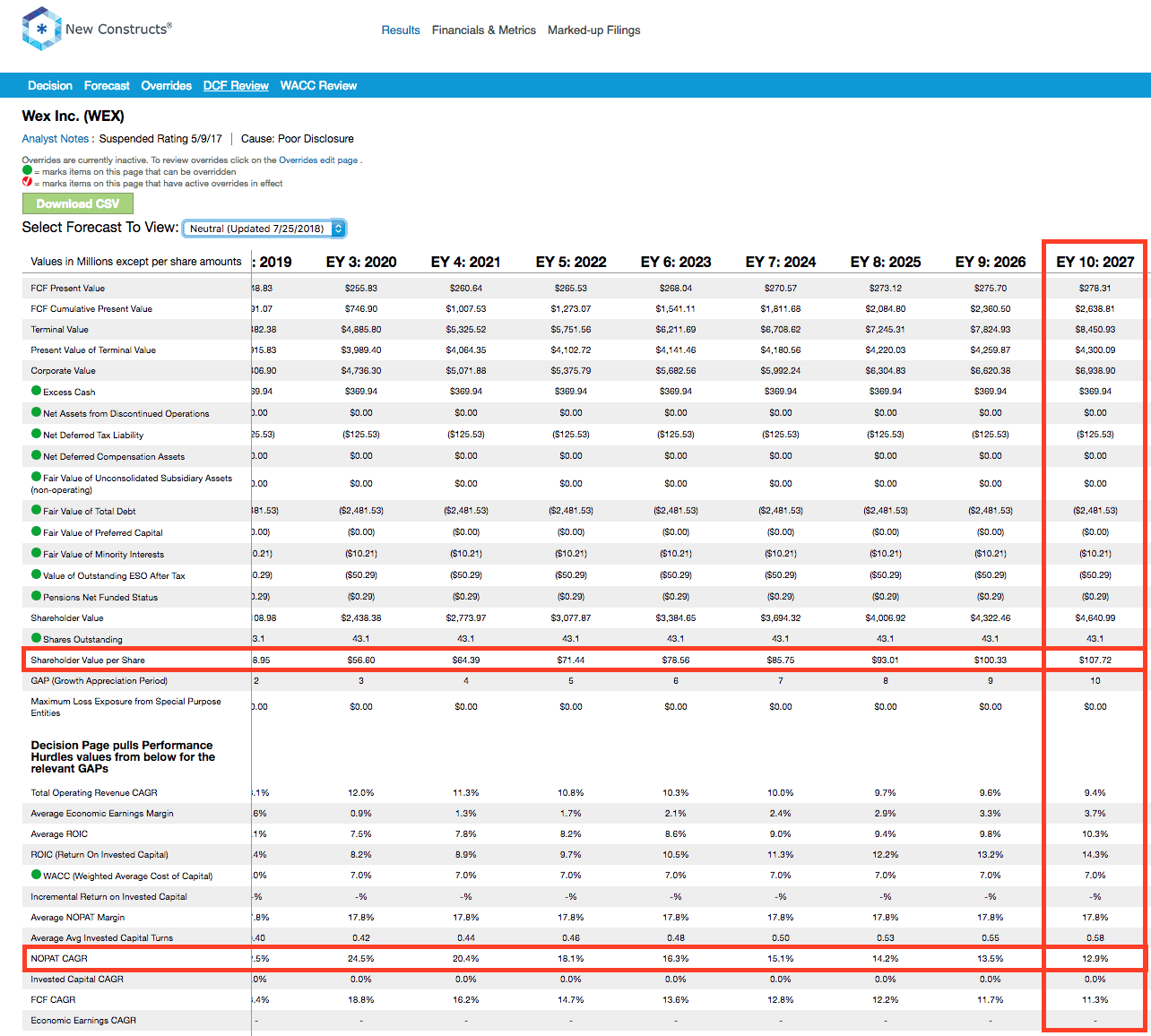Click the $56.60 value under EY 3: 2020
Screen dimensions: 1151x1036
[x=361, y=660]
